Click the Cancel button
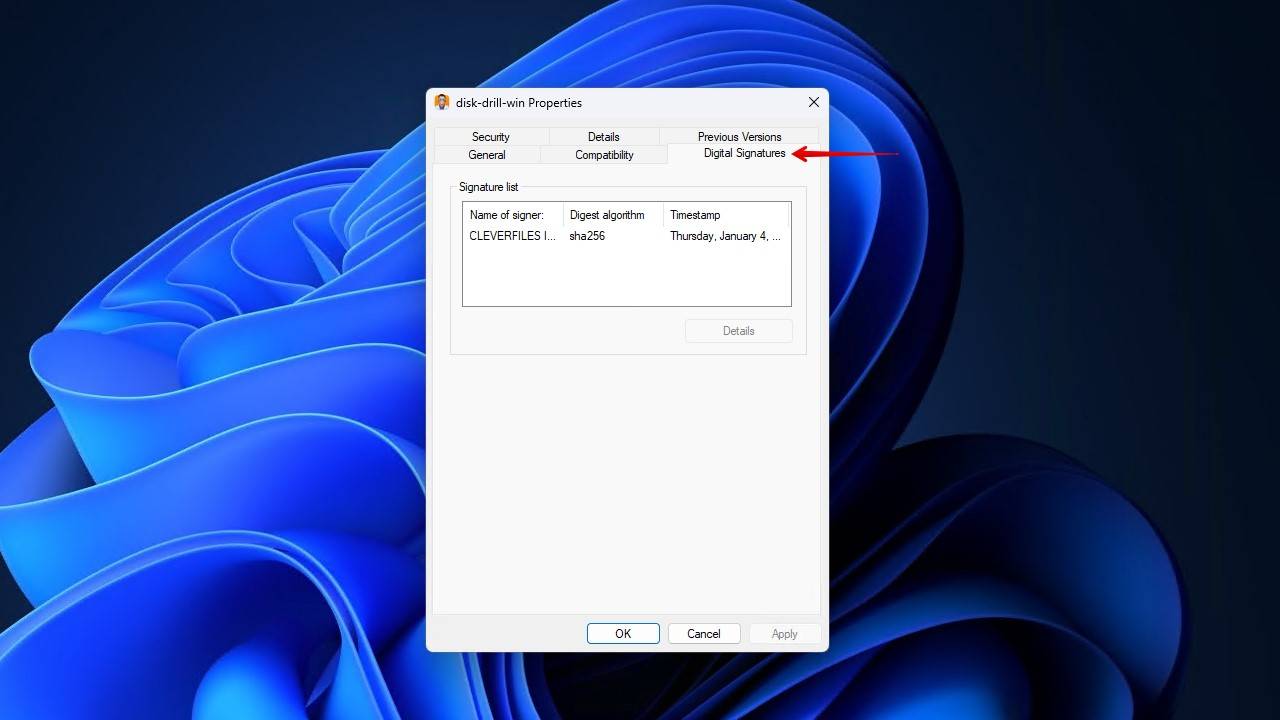The height and width of the screenshot is (720, 1280). coord(703,634)
